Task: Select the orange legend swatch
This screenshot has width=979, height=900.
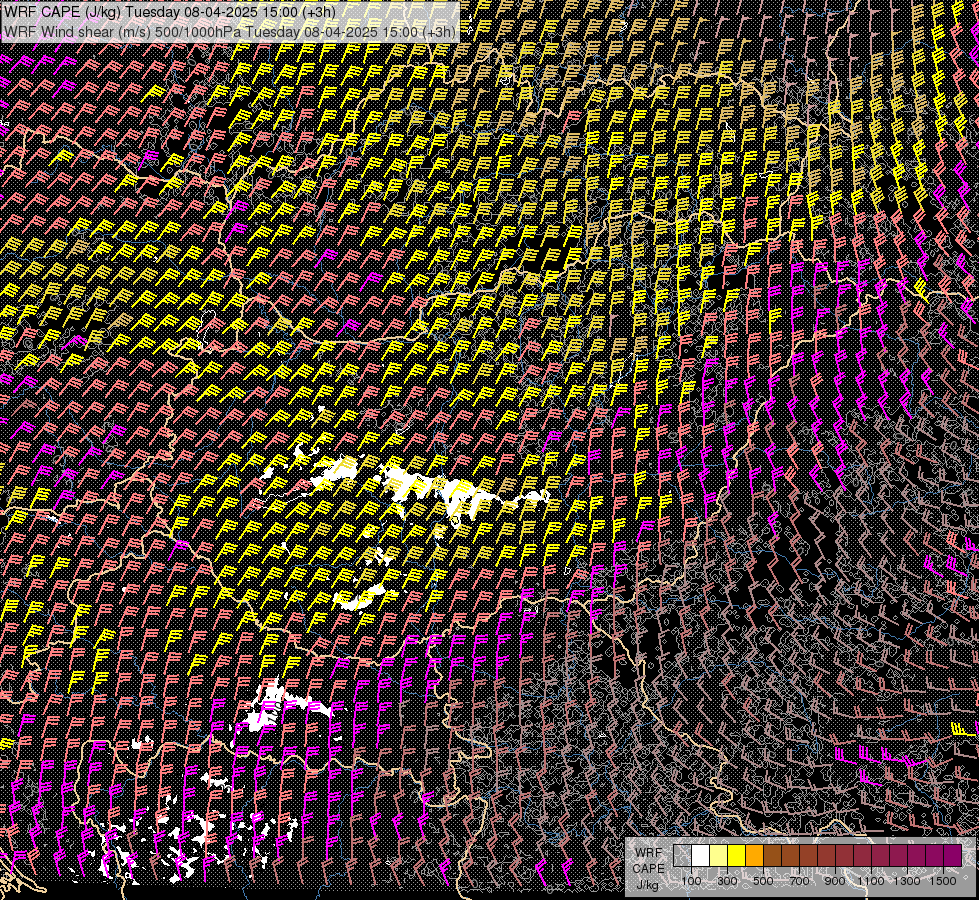Action: pyautogui.click(x=754, y=855)
